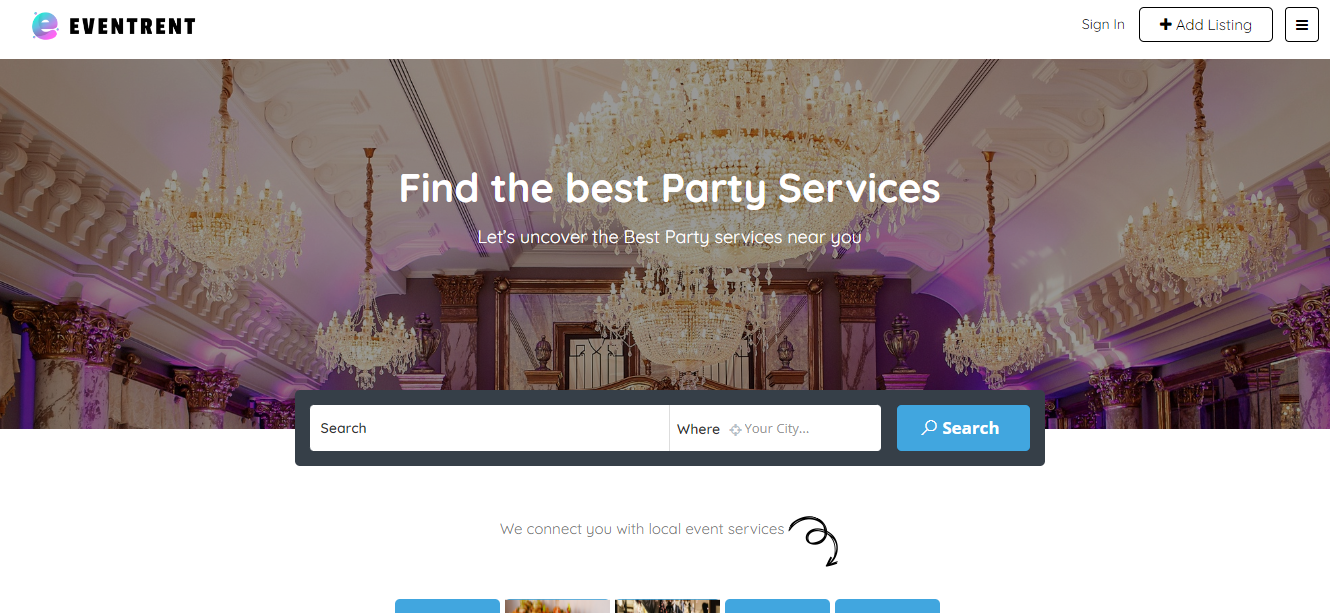Open the fourth blue category tile

click(777, 606)
